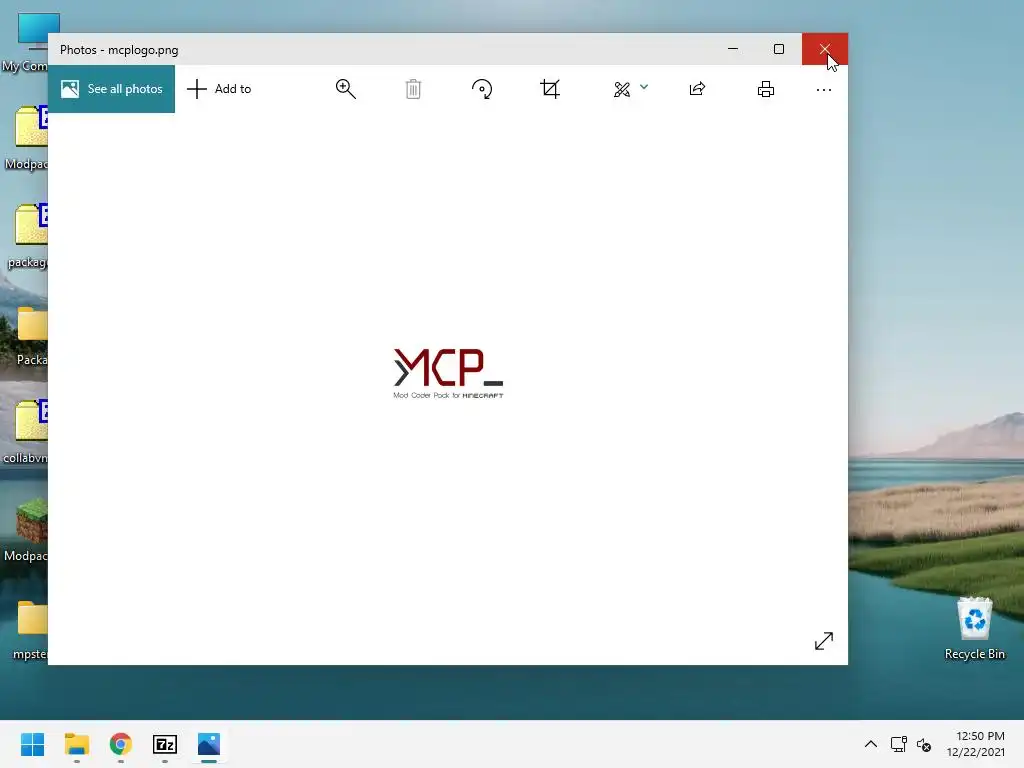Minimize the Photos window

pyautogui.click(x=733, y=49)
